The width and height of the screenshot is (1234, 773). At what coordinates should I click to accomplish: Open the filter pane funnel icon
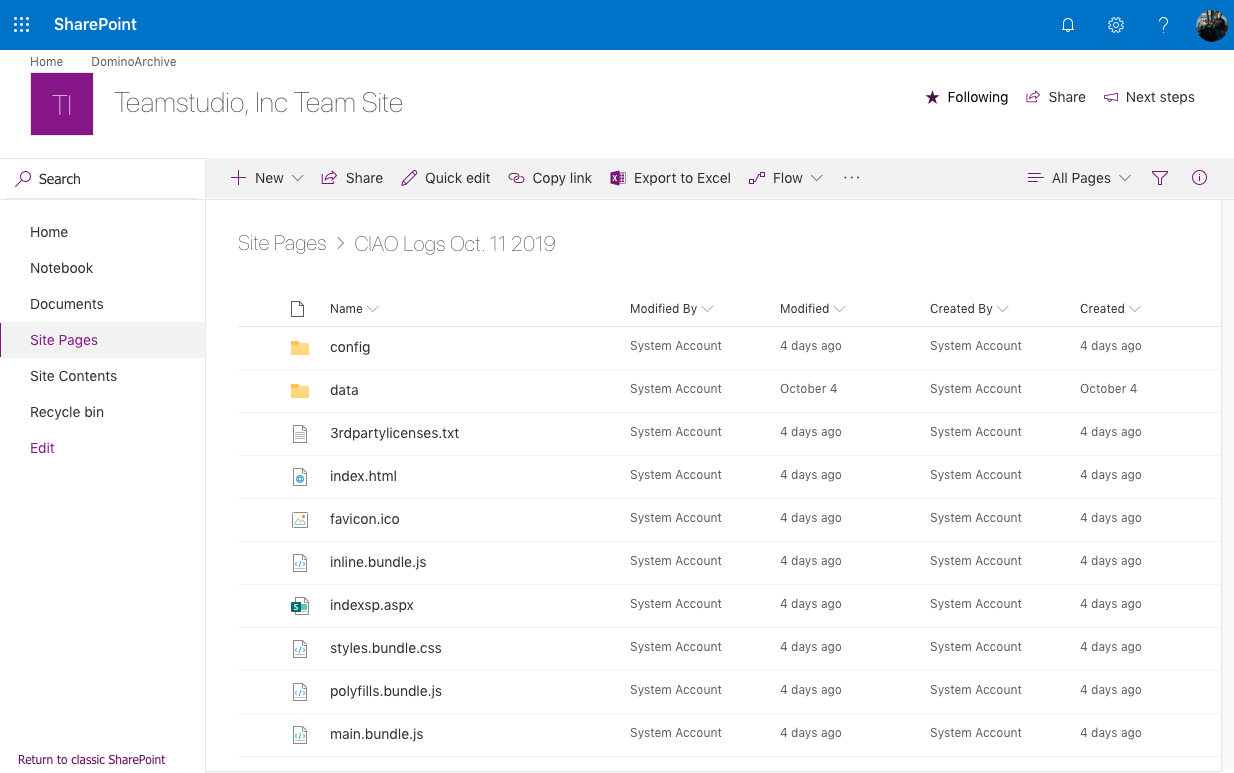[1160, 178]
